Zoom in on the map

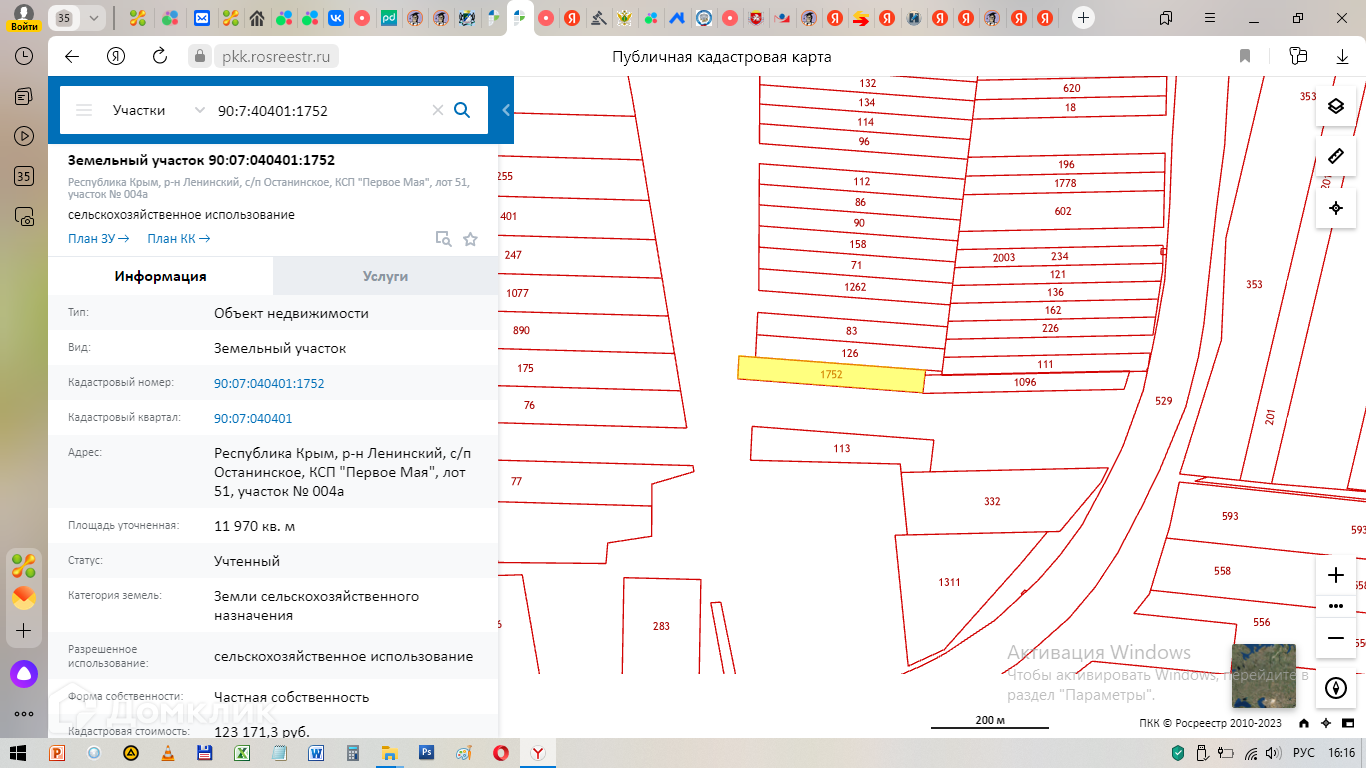coord(1335,575)
